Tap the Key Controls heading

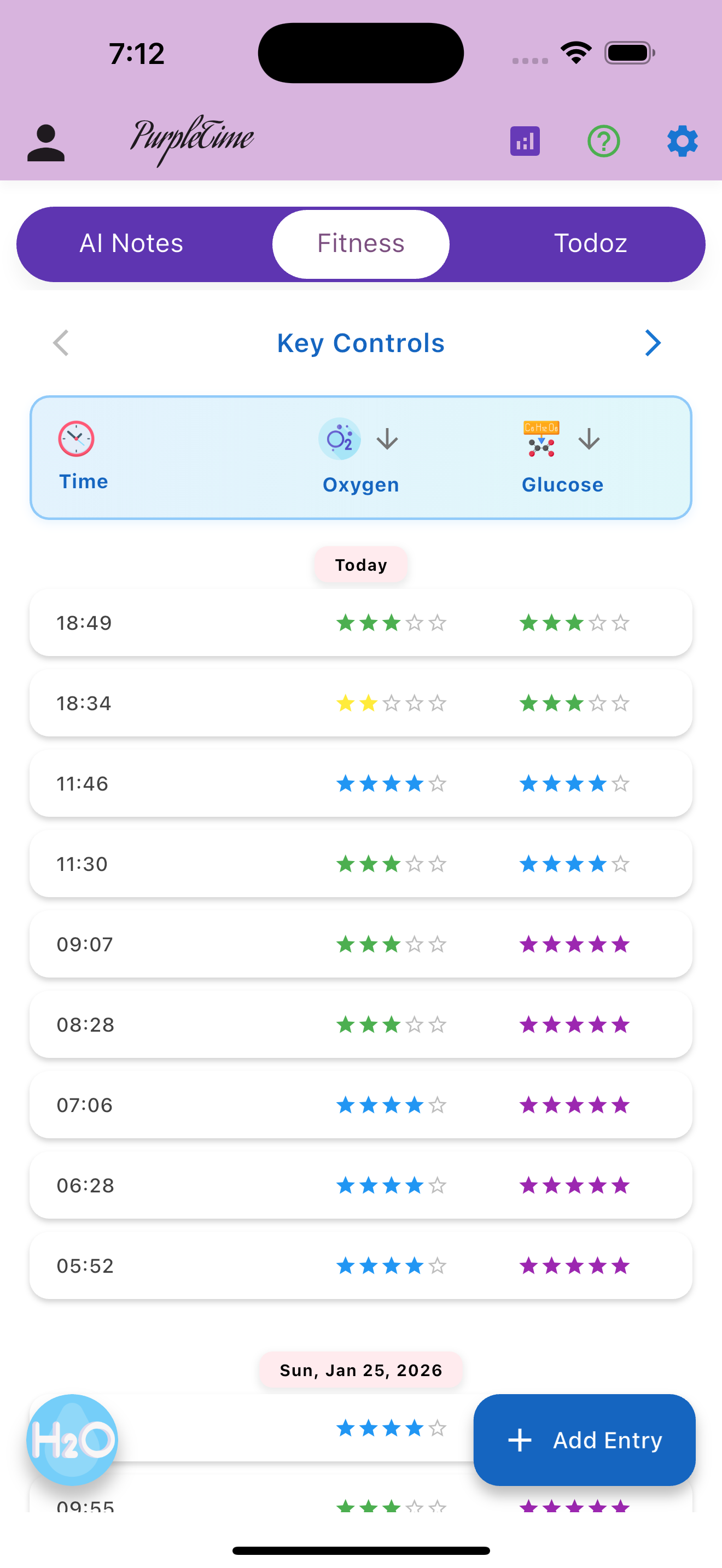(x=361, y=343)
